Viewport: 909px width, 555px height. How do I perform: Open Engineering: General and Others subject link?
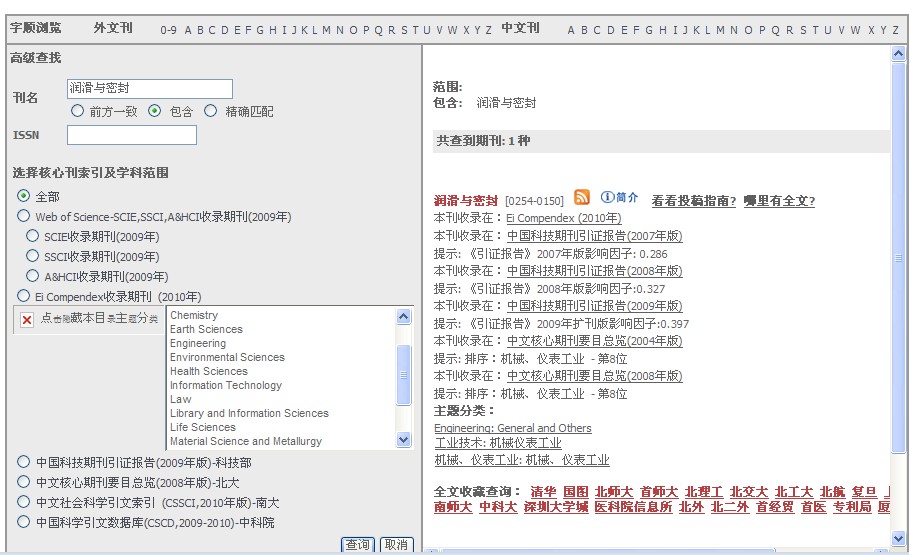(512, 428)
